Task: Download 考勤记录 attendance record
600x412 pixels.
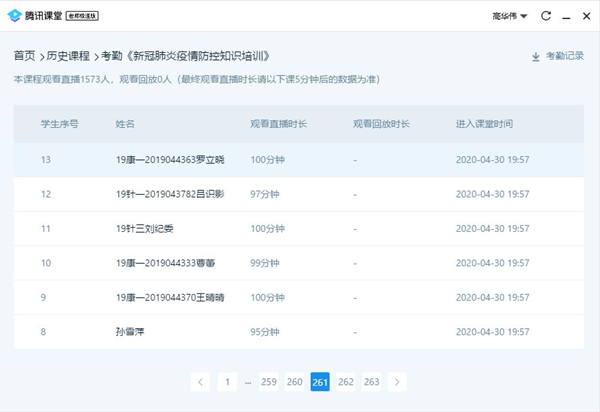Action: coord(564,57)
